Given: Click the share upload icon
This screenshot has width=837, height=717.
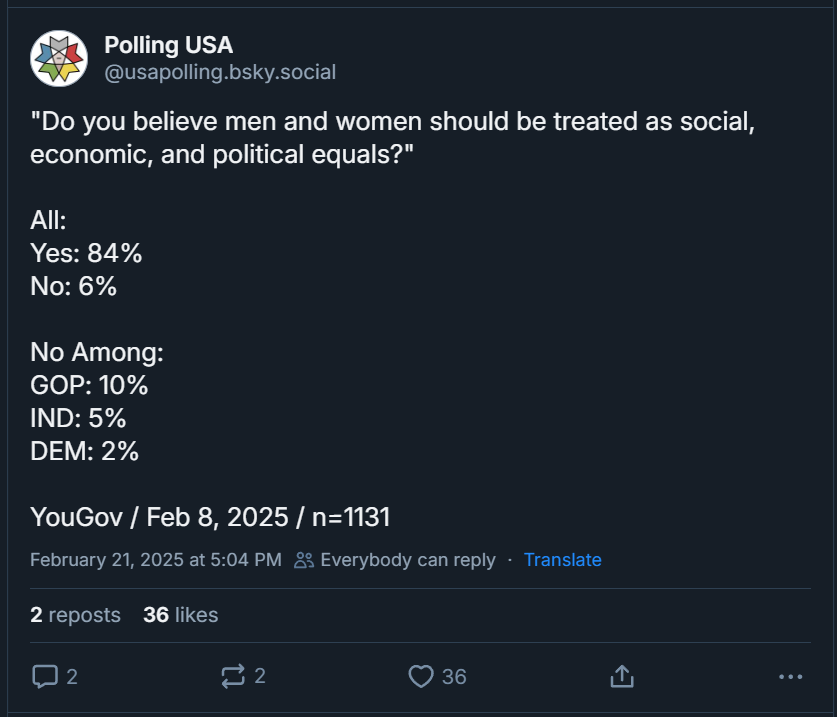Looking at the screenshot, I should point(622,676).
